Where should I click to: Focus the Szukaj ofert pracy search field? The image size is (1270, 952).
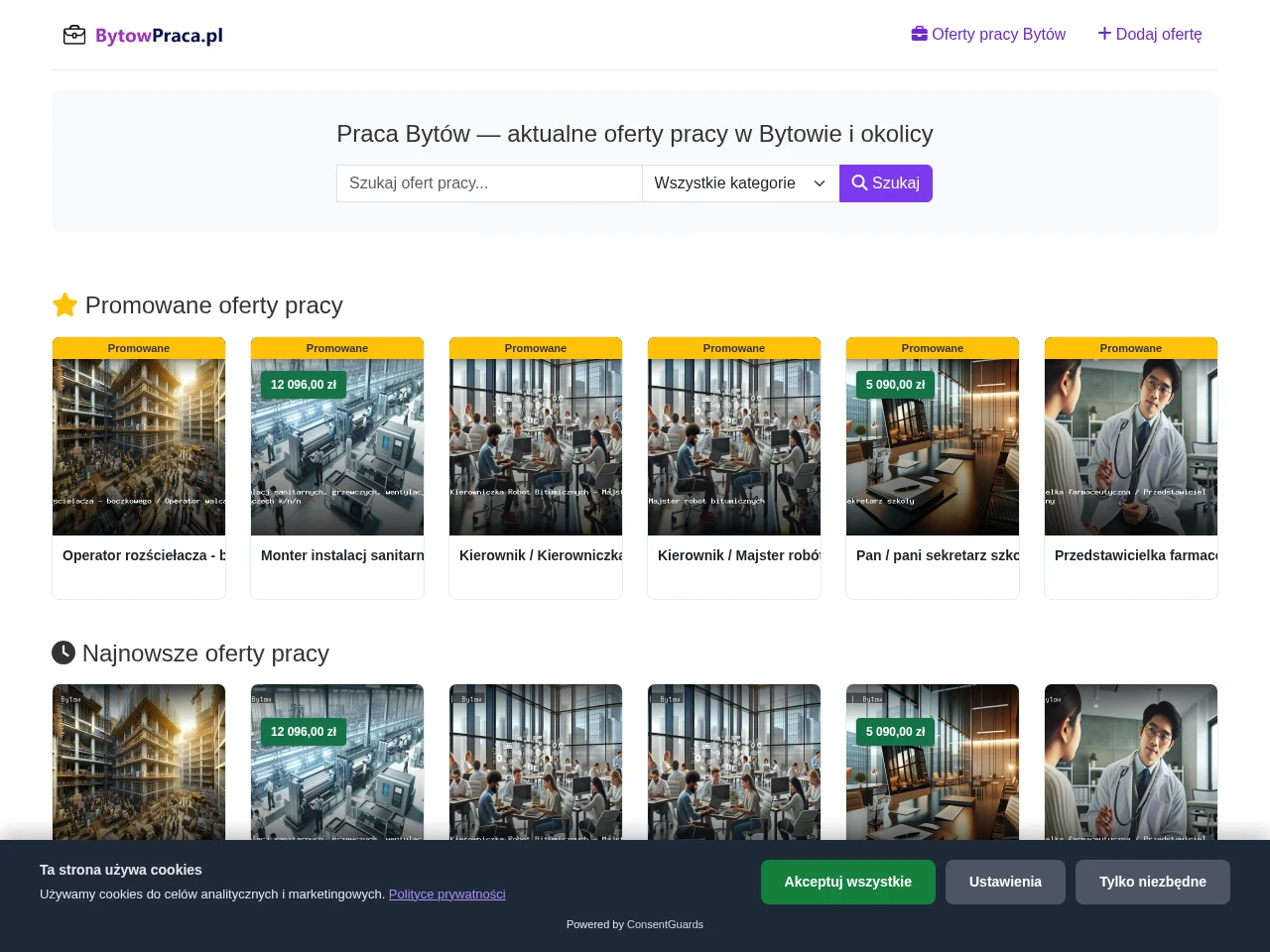pos(489,183)
